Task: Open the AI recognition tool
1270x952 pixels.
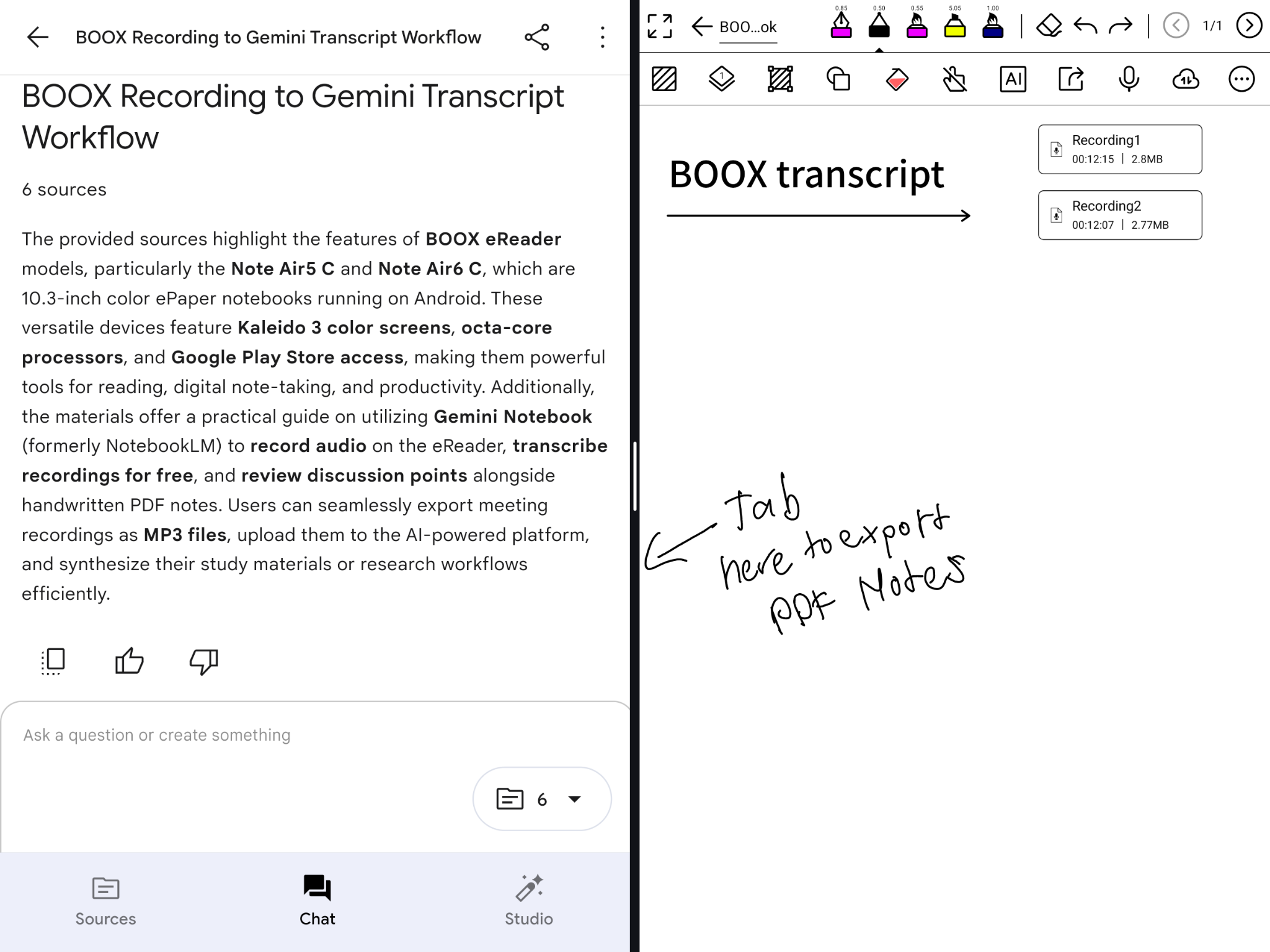Action: pos(1013,79)
